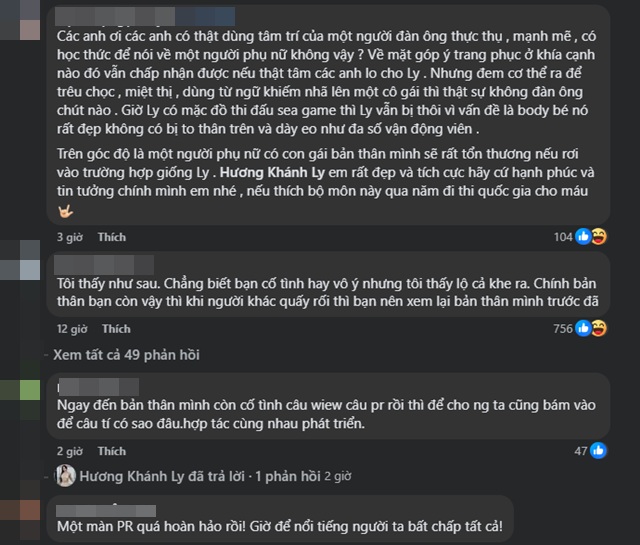The image size is (640, 545).
Task: Open the '12 giờ' comment timestamp
Action: [x=71, y=329]
